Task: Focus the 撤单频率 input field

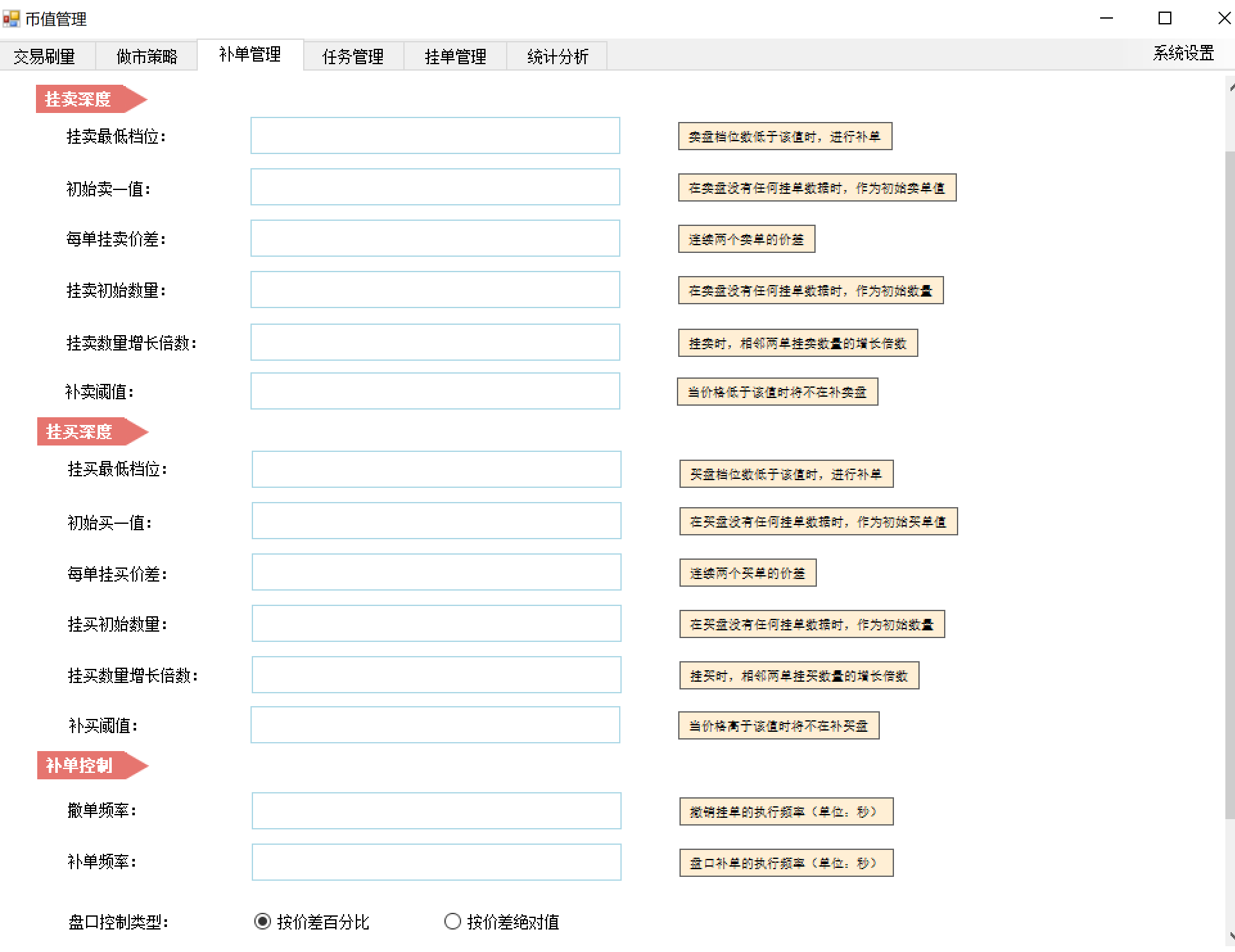Action: tap(437, 811)
